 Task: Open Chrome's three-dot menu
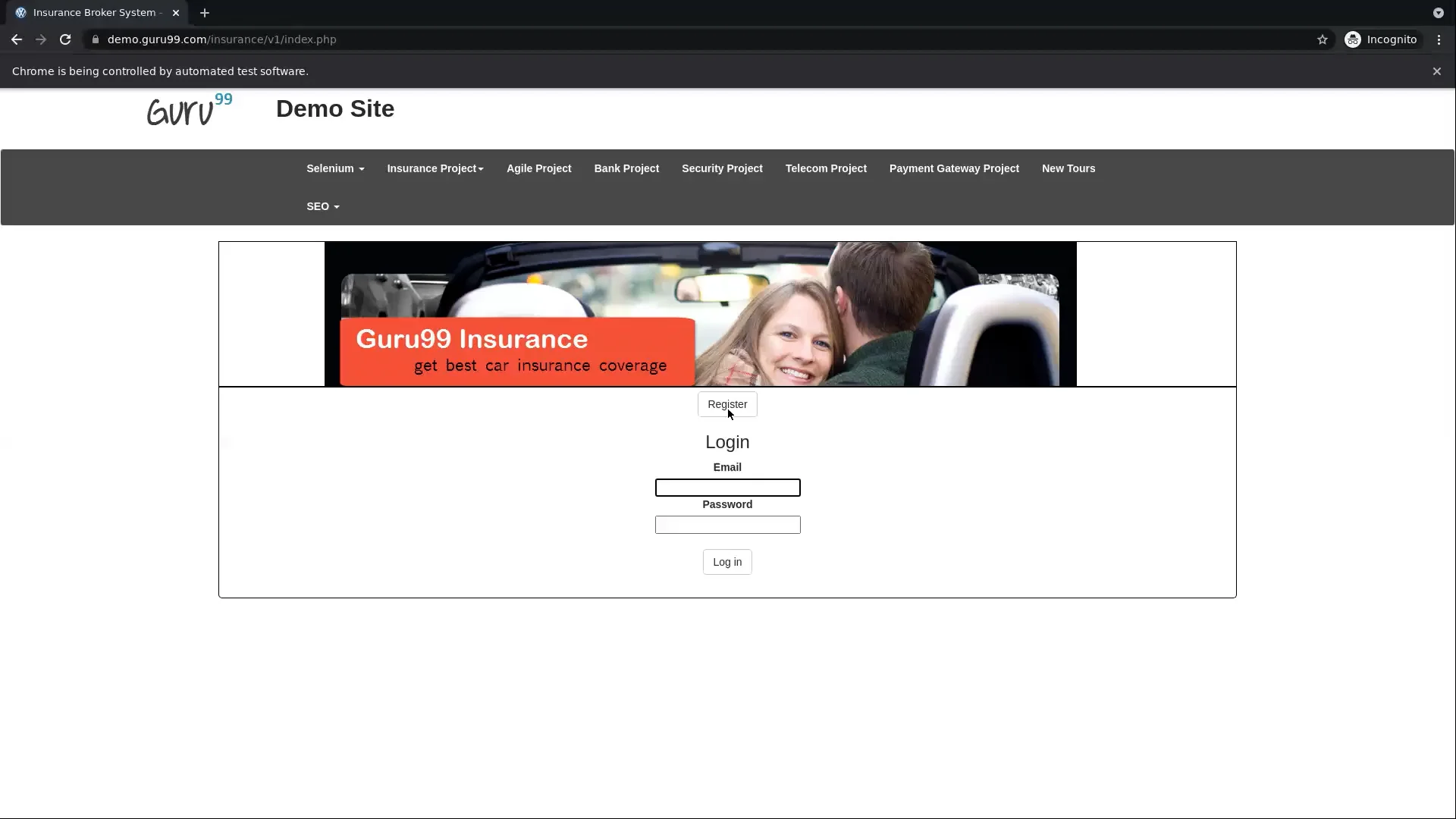point(1439,39)
